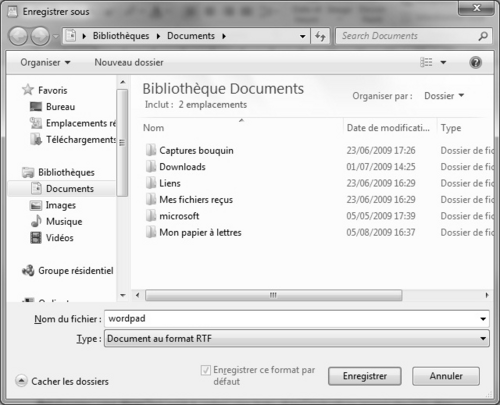Click the Enregistrer button
Screen dimensions: 500x405
(x=365, y=376)
